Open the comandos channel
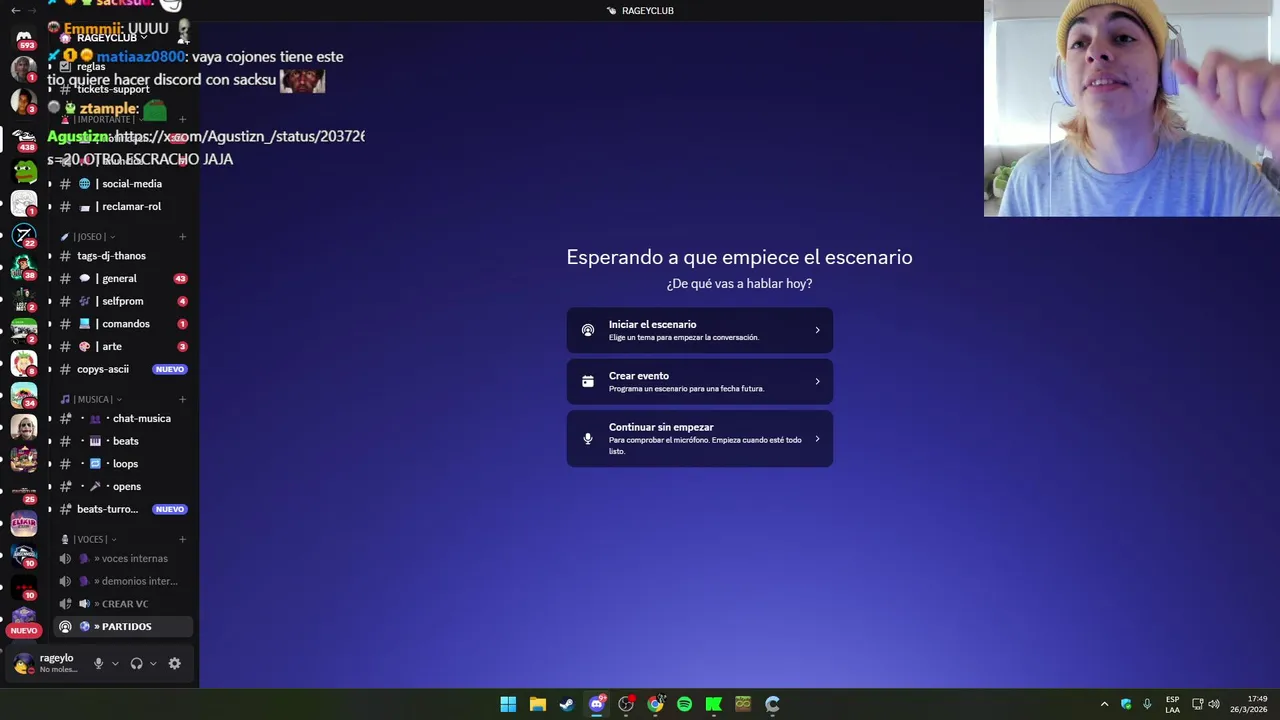 [123, 324]
